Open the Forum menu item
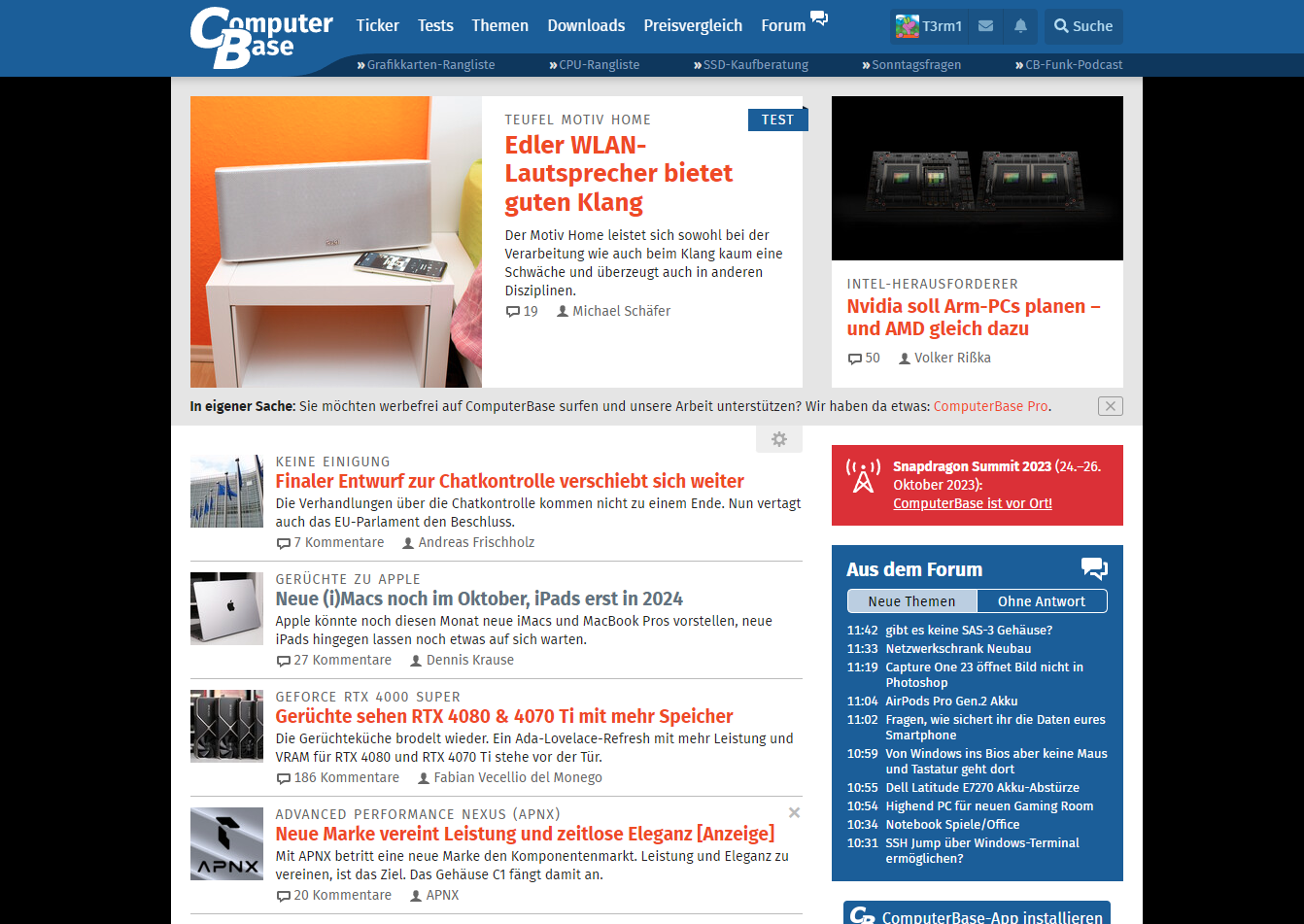 [x=783, y=26]
